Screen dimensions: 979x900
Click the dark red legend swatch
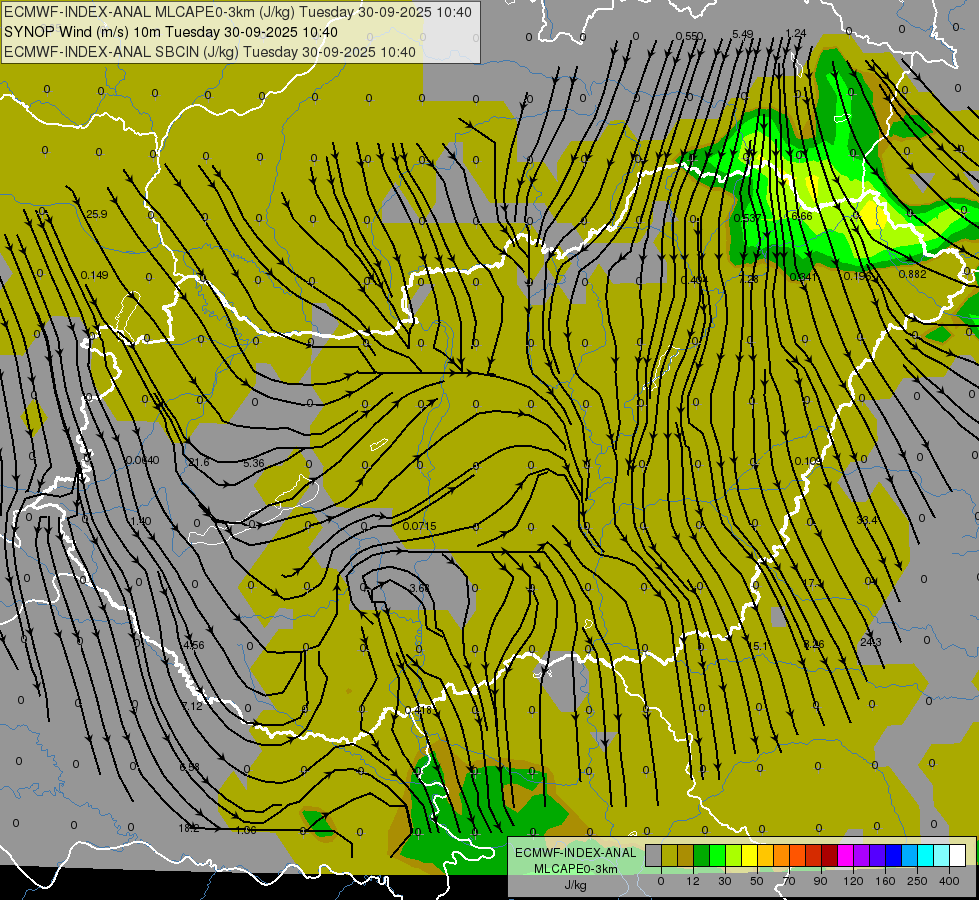tap(830, 855)
